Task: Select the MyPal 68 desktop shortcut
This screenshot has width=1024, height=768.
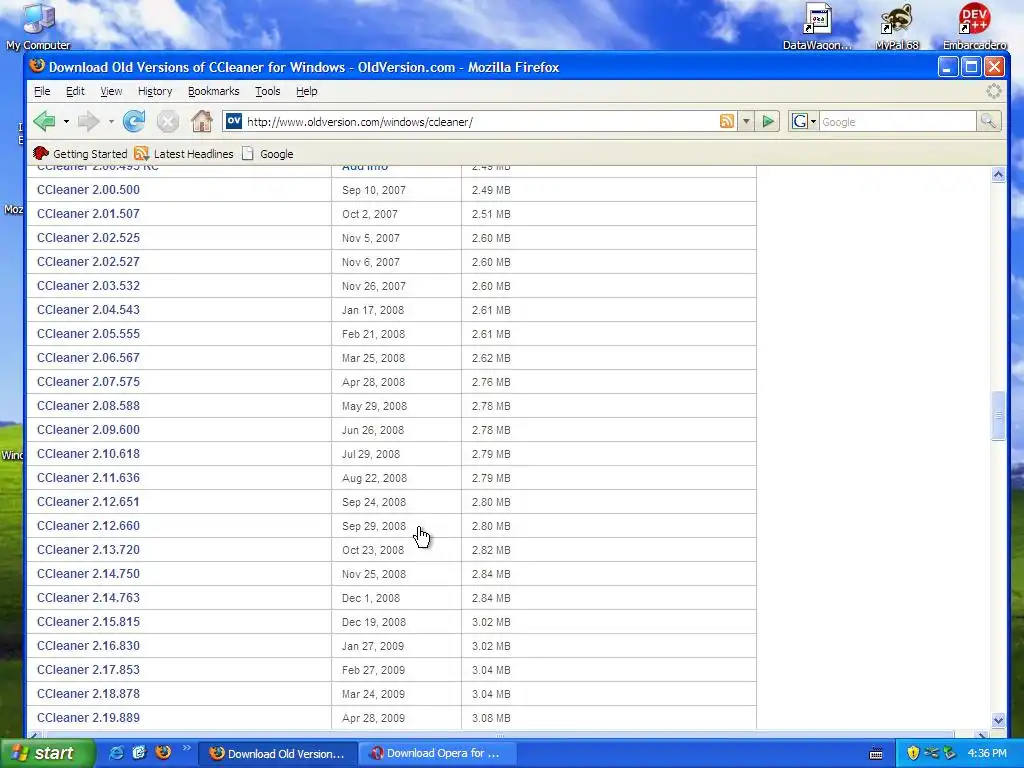Action: click(x=897, y=26)
